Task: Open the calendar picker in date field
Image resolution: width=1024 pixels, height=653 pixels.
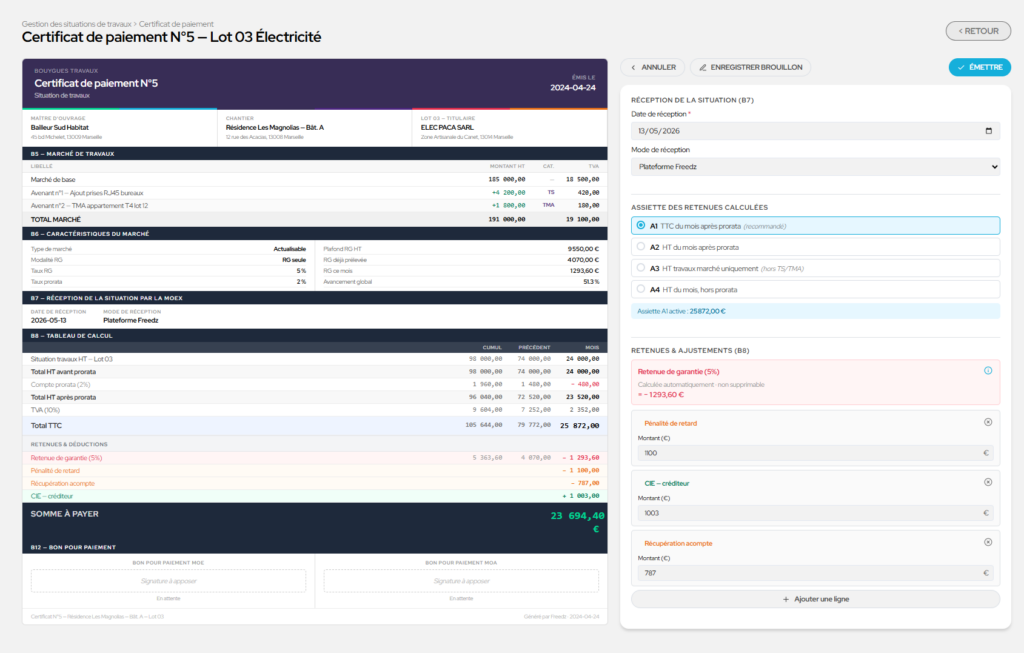Action: tap(988, 131)
